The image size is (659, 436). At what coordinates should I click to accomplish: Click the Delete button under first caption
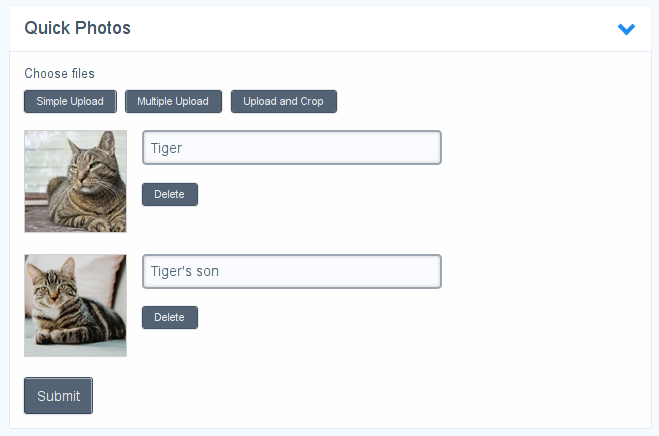click(x=170, y=194)
